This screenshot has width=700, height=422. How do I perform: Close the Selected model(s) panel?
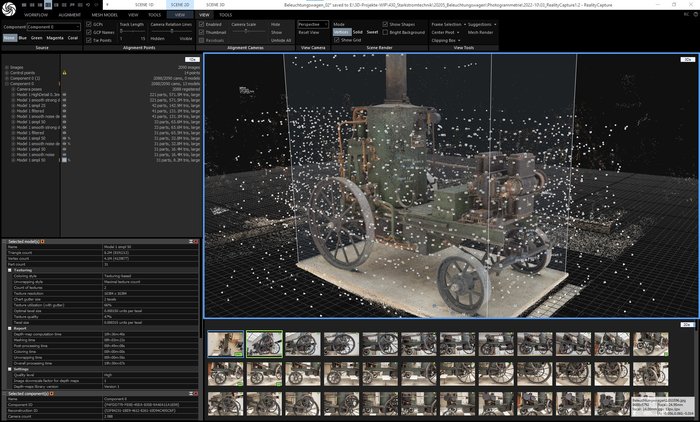197,241
